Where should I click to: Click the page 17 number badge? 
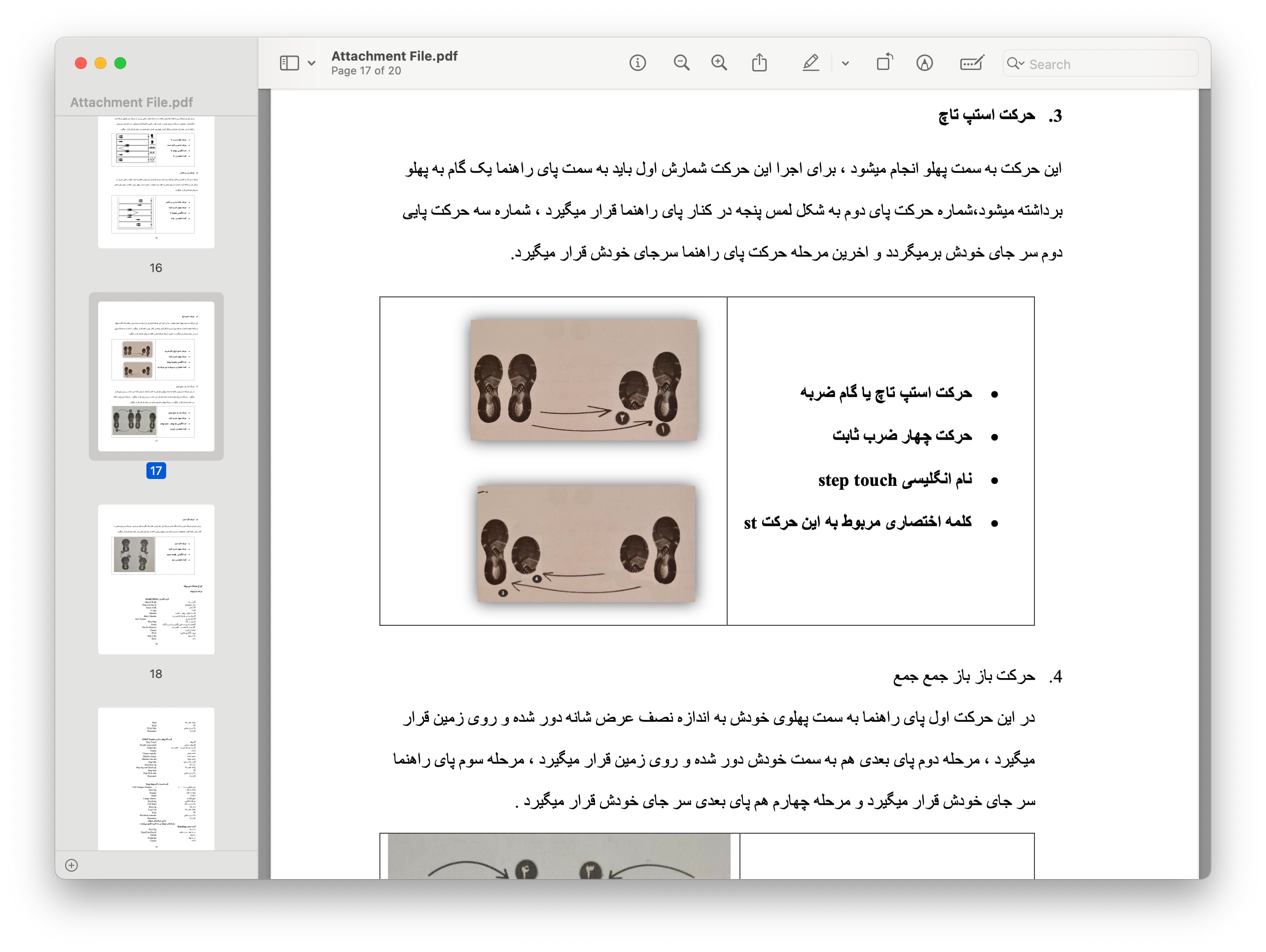point(156,471)
